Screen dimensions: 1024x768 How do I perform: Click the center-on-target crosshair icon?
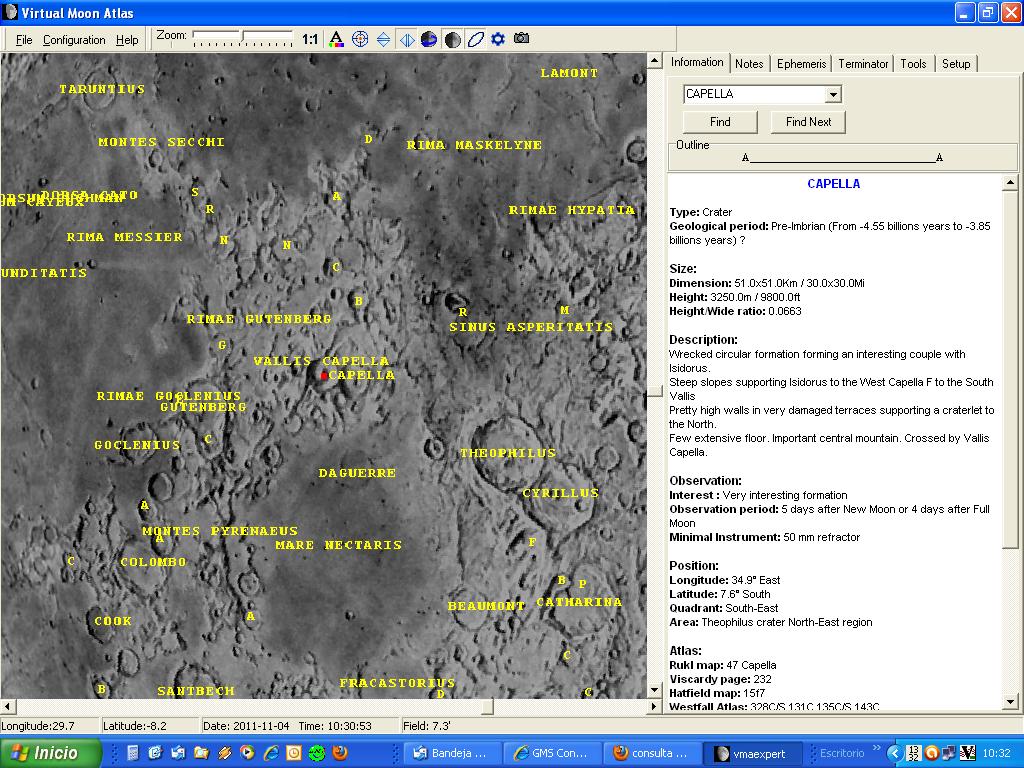360,39
